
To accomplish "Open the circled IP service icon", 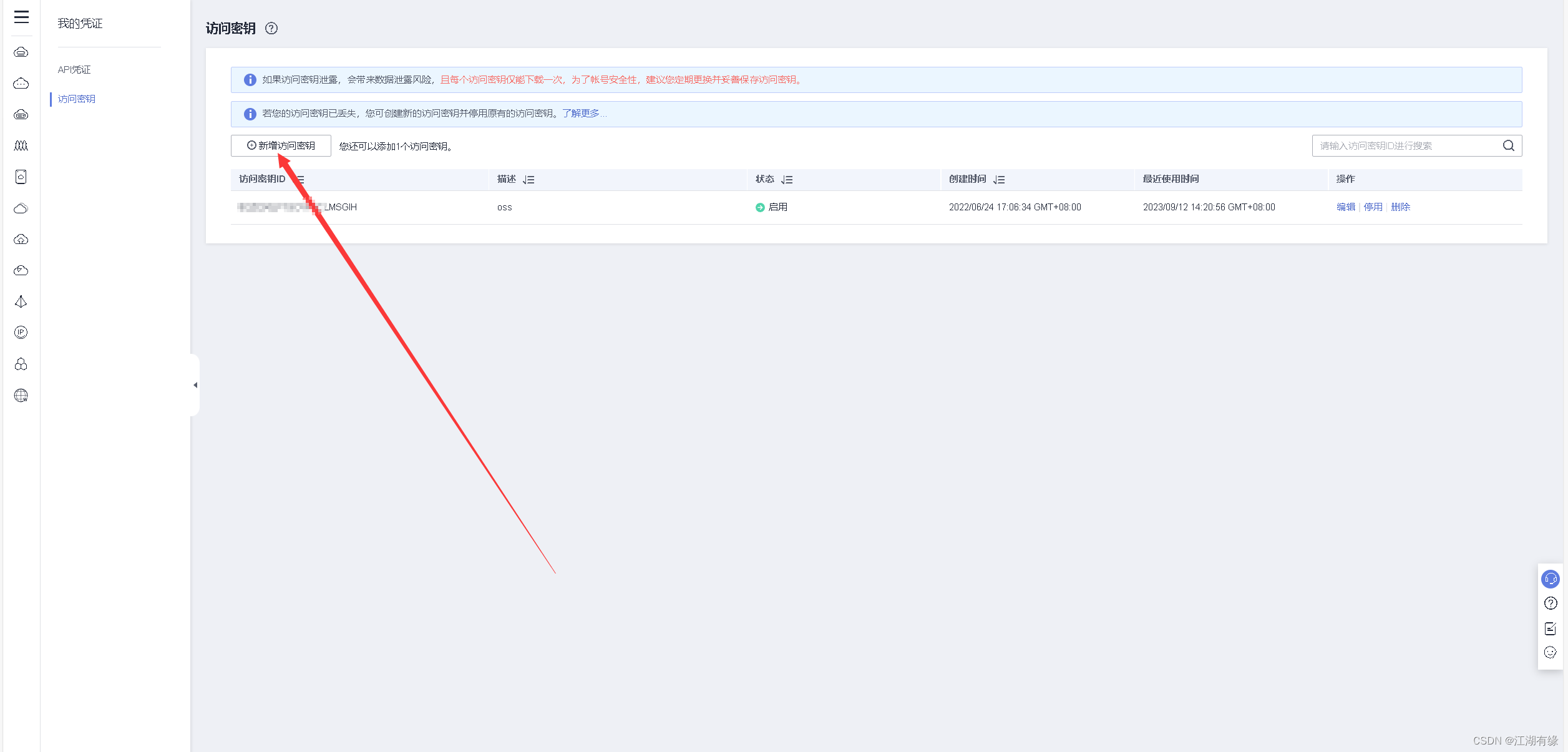I will pos(21,332).
